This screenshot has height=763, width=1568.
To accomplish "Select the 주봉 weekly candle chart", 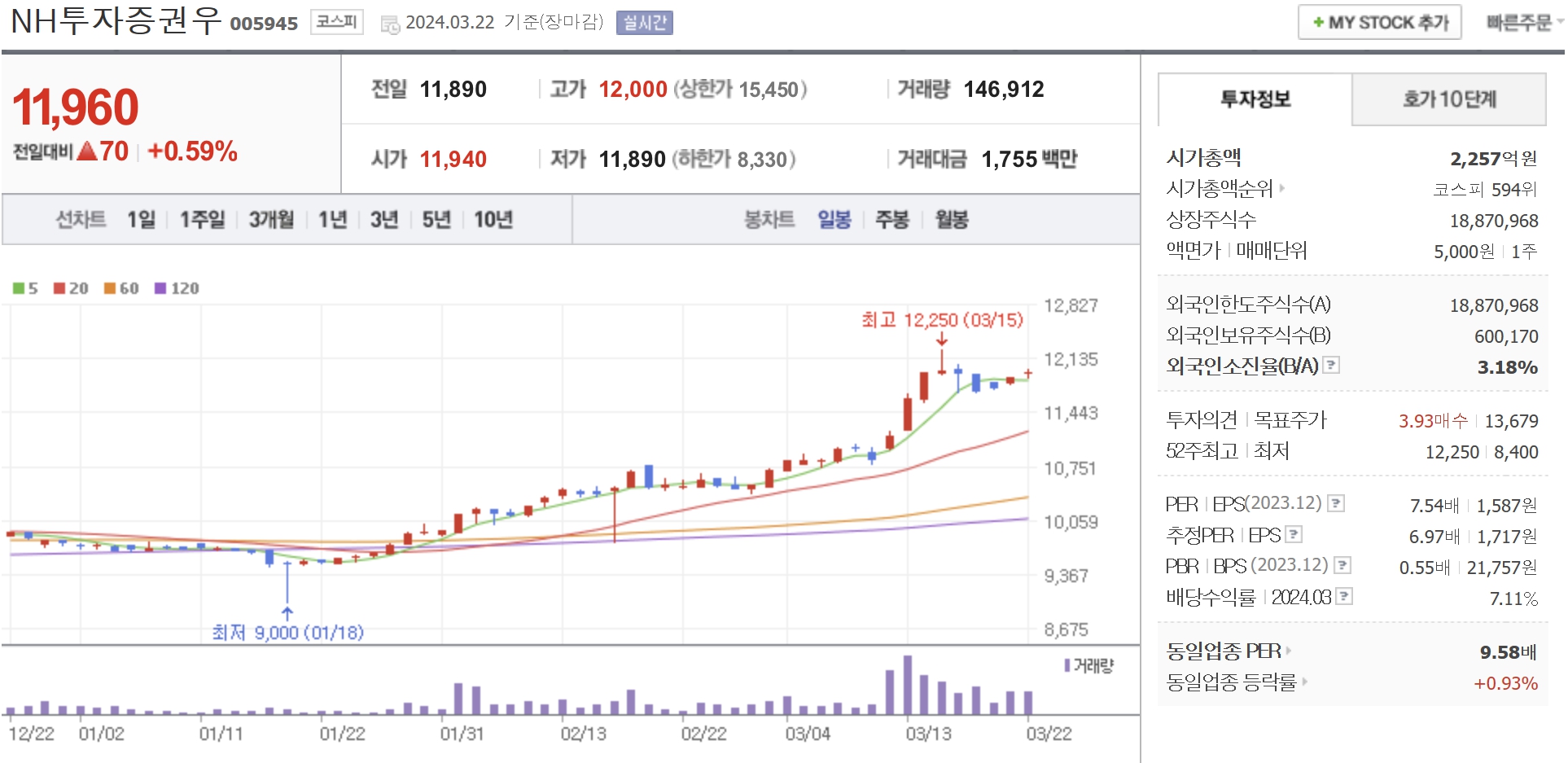I will point(892,219).
